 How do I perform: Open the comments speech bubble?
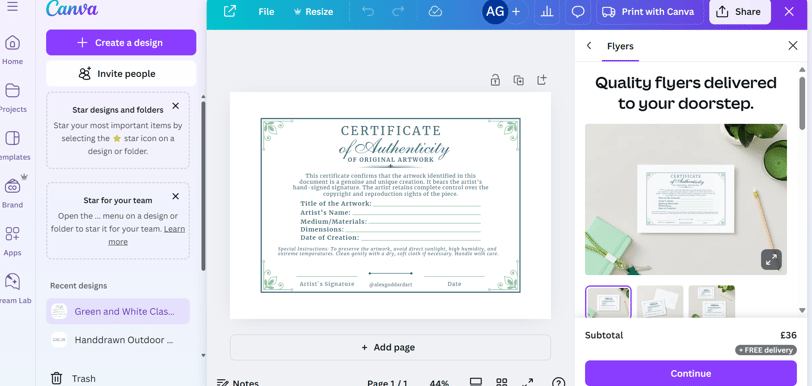point(578,11)
